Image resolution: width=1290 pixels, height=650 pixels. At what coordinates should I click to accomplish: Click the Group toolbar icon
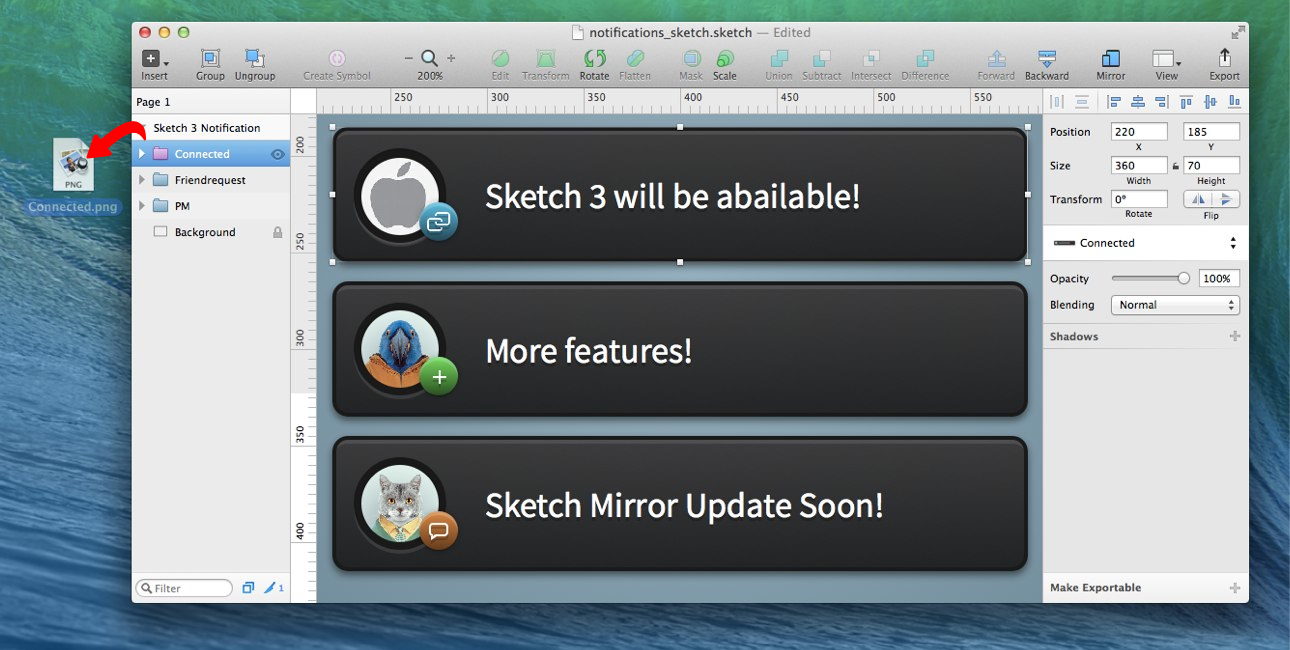click(x=210, y=59)
